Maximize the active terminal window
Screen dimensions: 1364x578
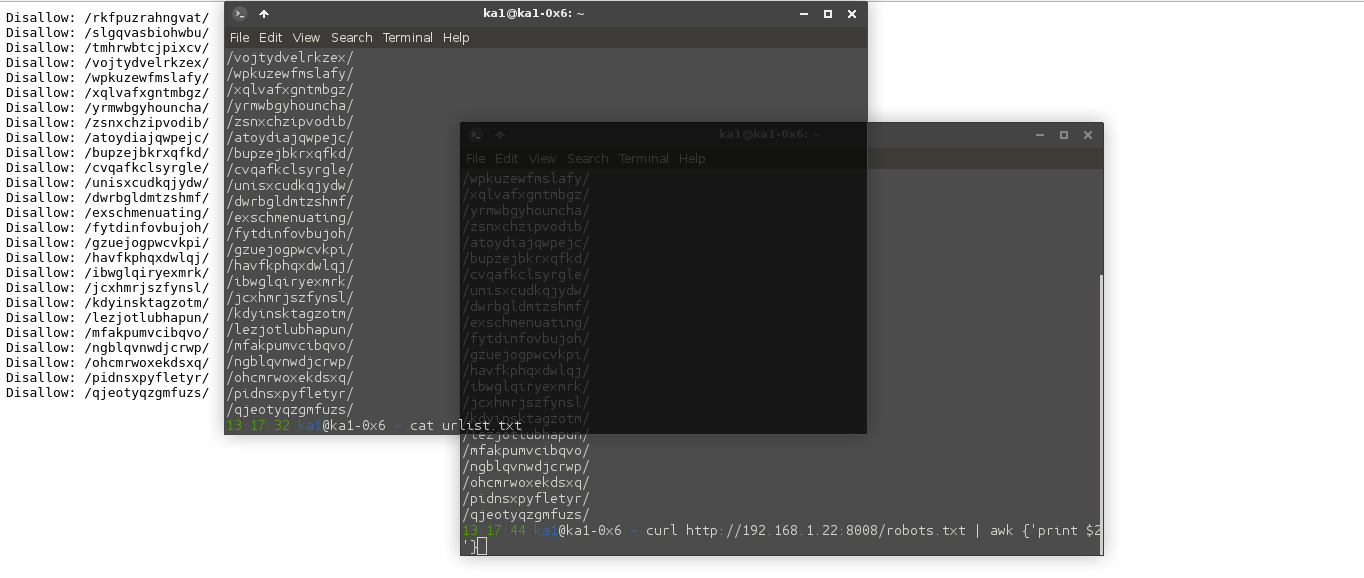(828, 14)
